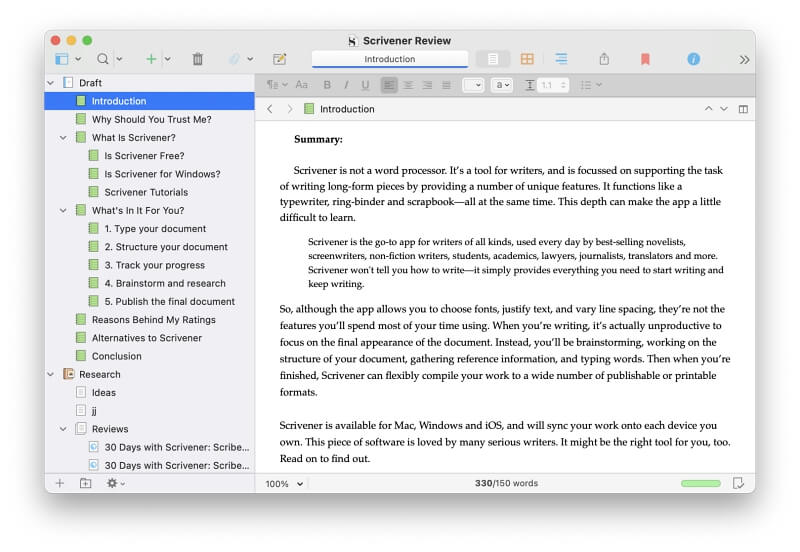Open the Fonts Aa panel
The image size is (800, 552).
302,85
